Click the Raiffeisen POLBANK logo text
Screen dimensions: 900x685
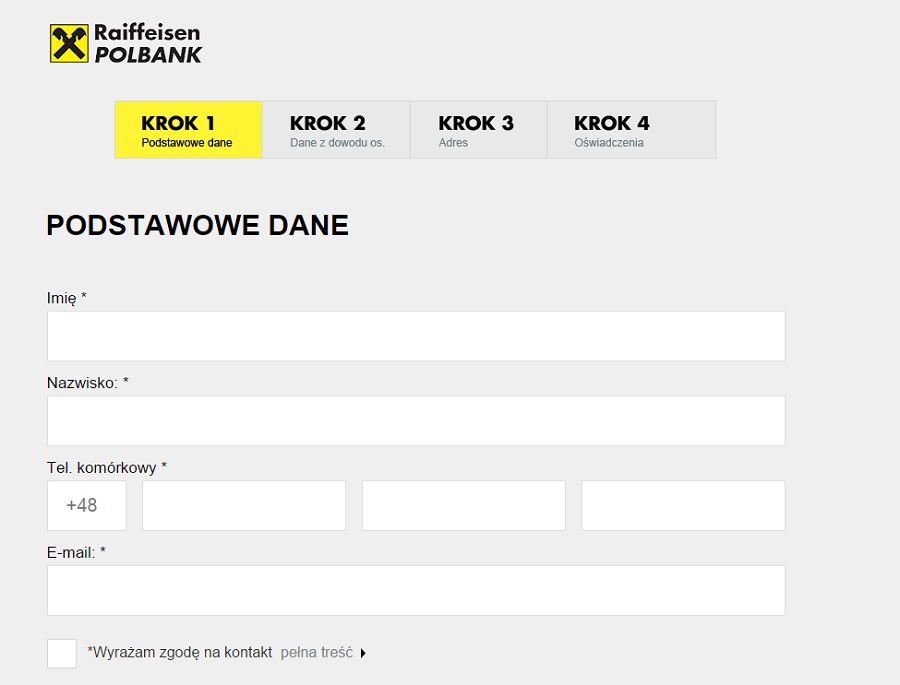pos(147,44)
